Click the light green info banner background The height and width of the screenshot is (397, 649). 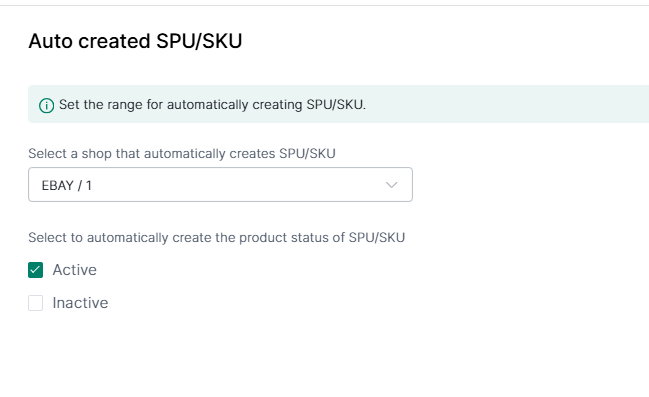[x=497, y=104]
